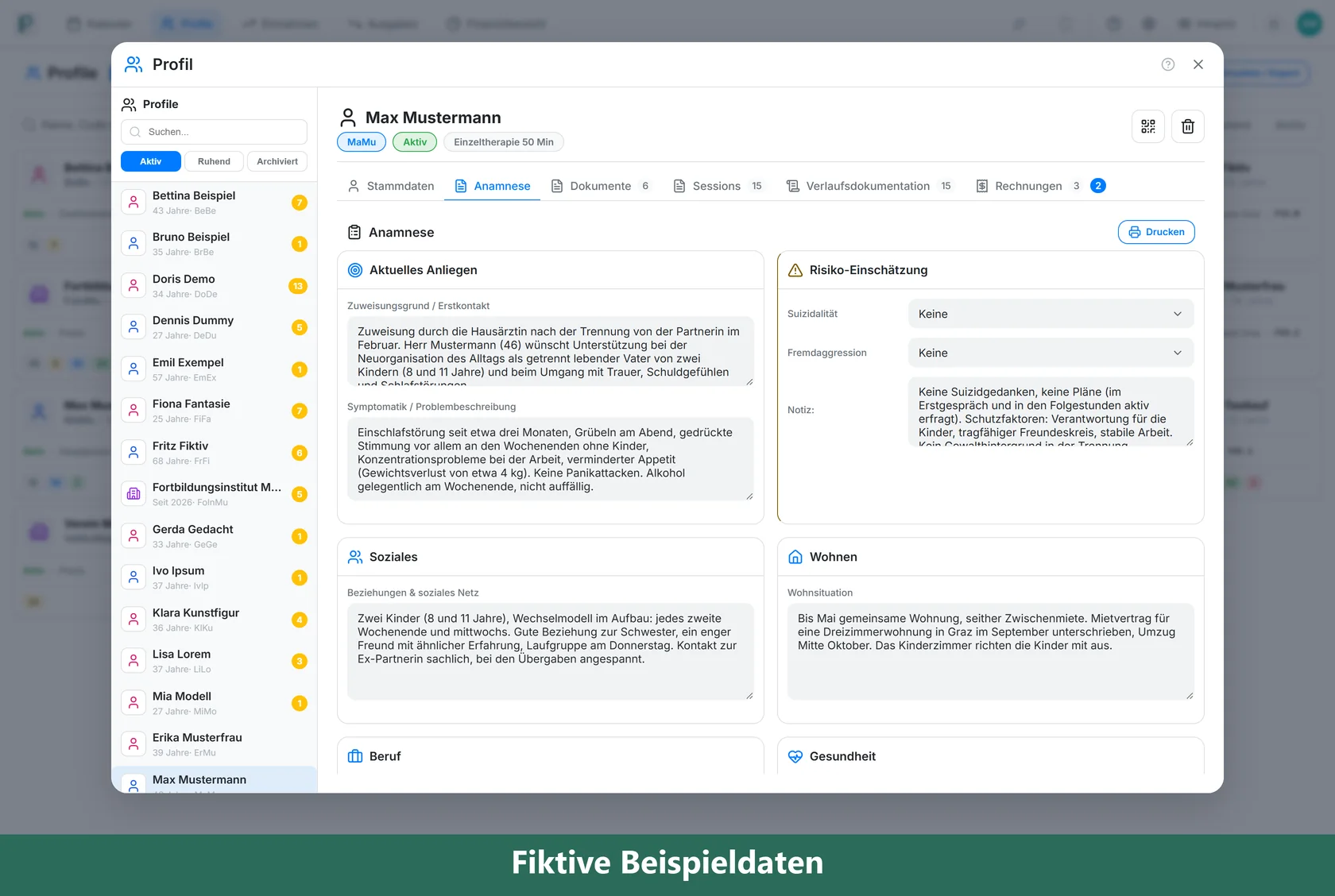Viewport: 1335px width, 896px height.
Task: Select Ivo Ipsum in profile list
Action: [x=214, y=577]
